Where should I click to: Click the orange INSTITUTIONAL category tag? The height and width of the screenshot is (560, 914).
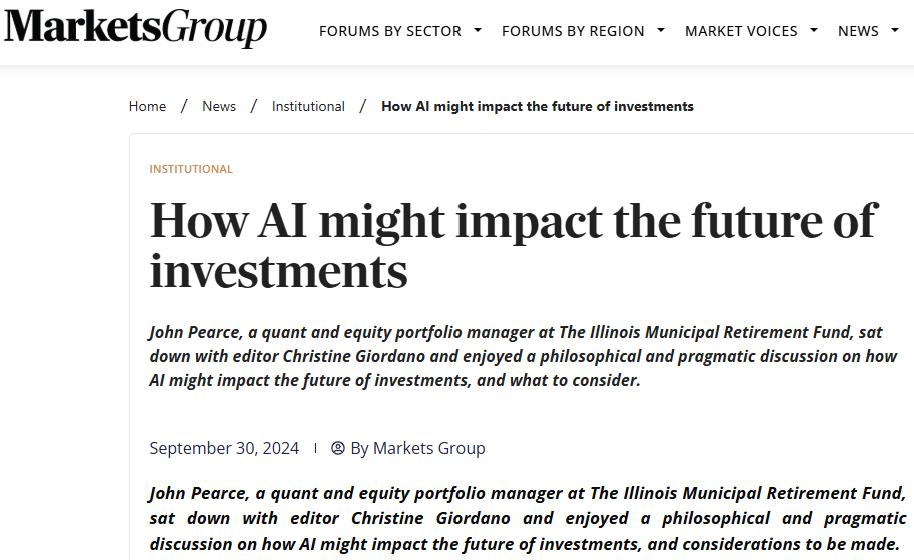coord(191,169)
